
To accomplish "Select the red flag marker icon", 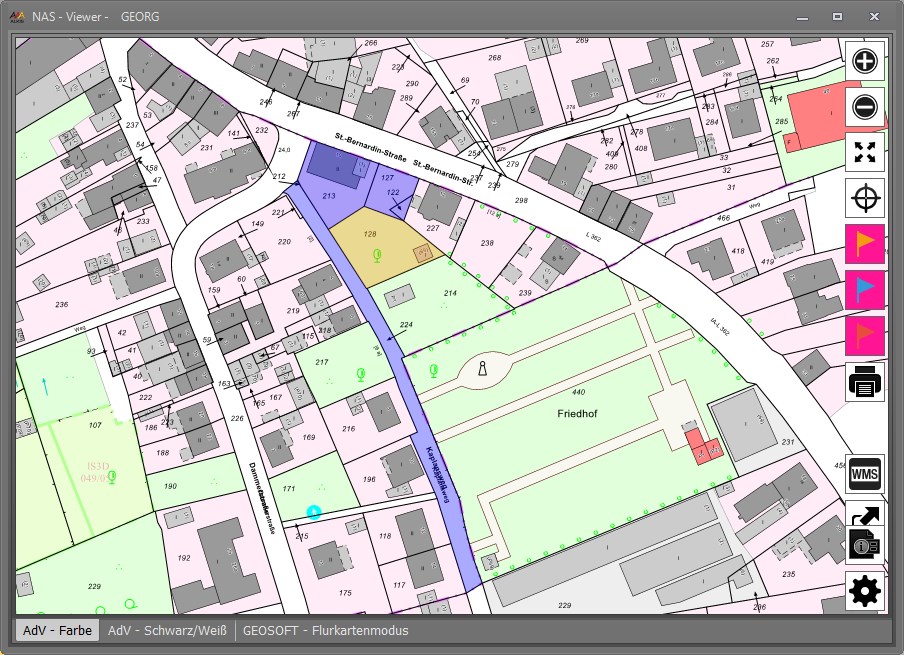I will coord(865,336).
